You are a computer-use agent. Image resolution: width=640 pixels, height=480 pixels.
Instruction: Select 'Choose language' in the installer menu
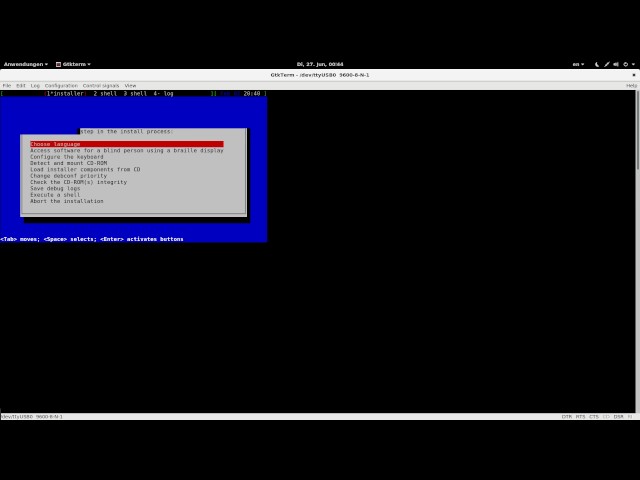click(127, 144)
